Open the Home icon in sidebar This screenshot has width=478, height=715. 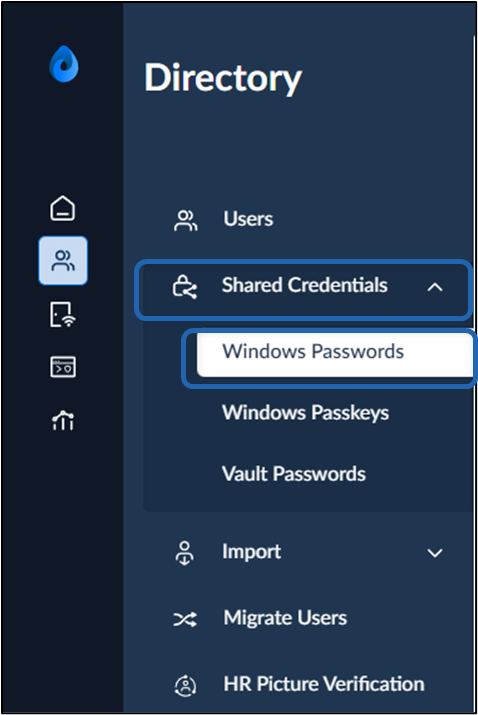pos(62,208)
